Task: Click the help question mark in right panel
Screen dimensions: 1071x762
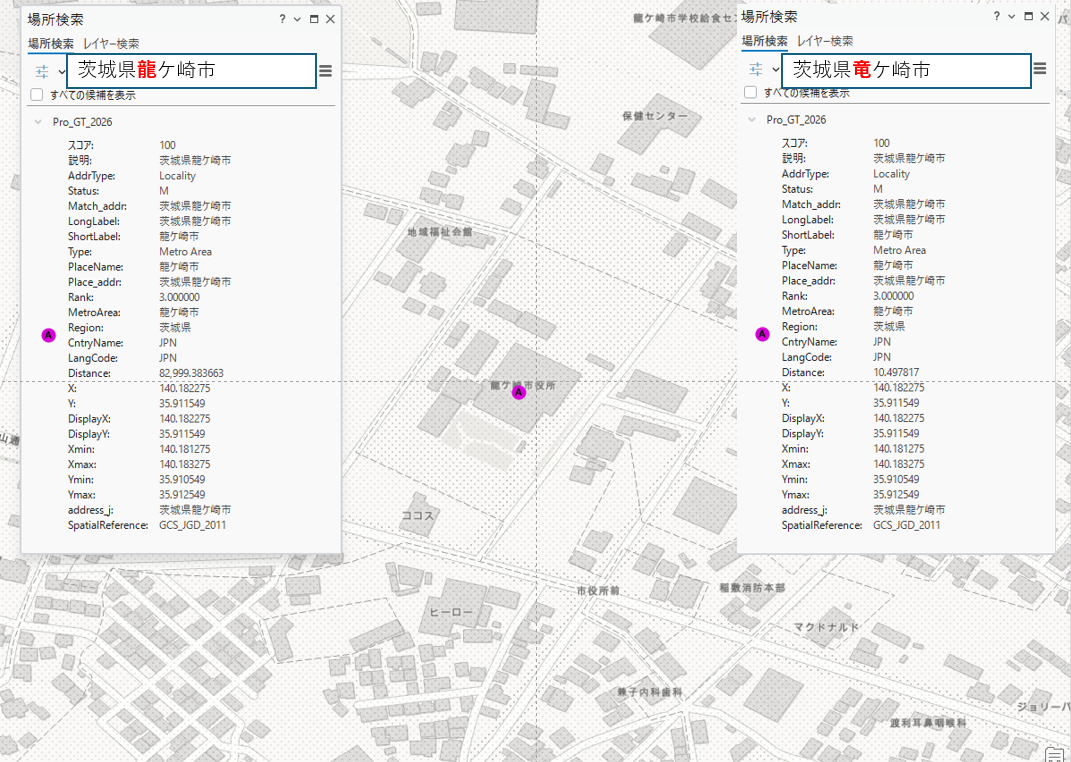Action: pos(996,17)
